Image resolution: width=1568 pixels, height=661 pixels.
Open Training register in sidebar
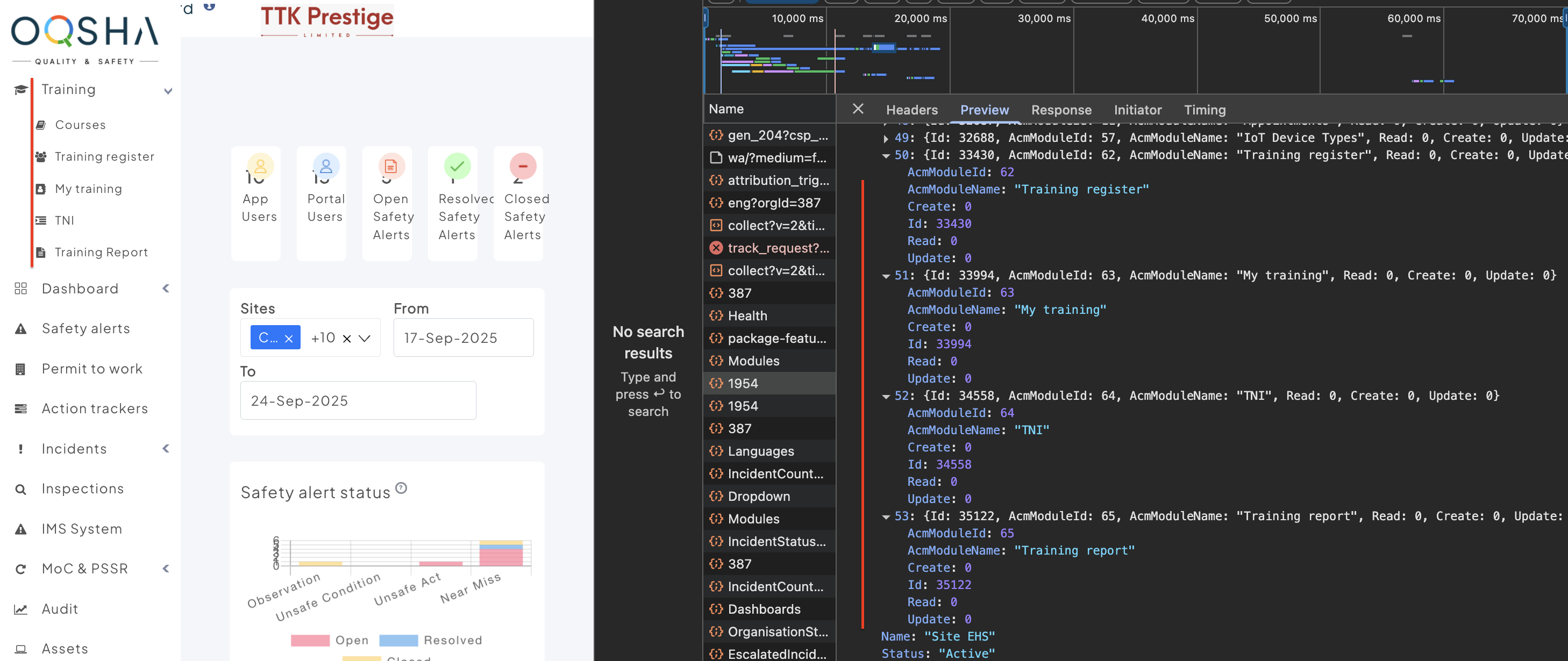(x=104, y=156)
